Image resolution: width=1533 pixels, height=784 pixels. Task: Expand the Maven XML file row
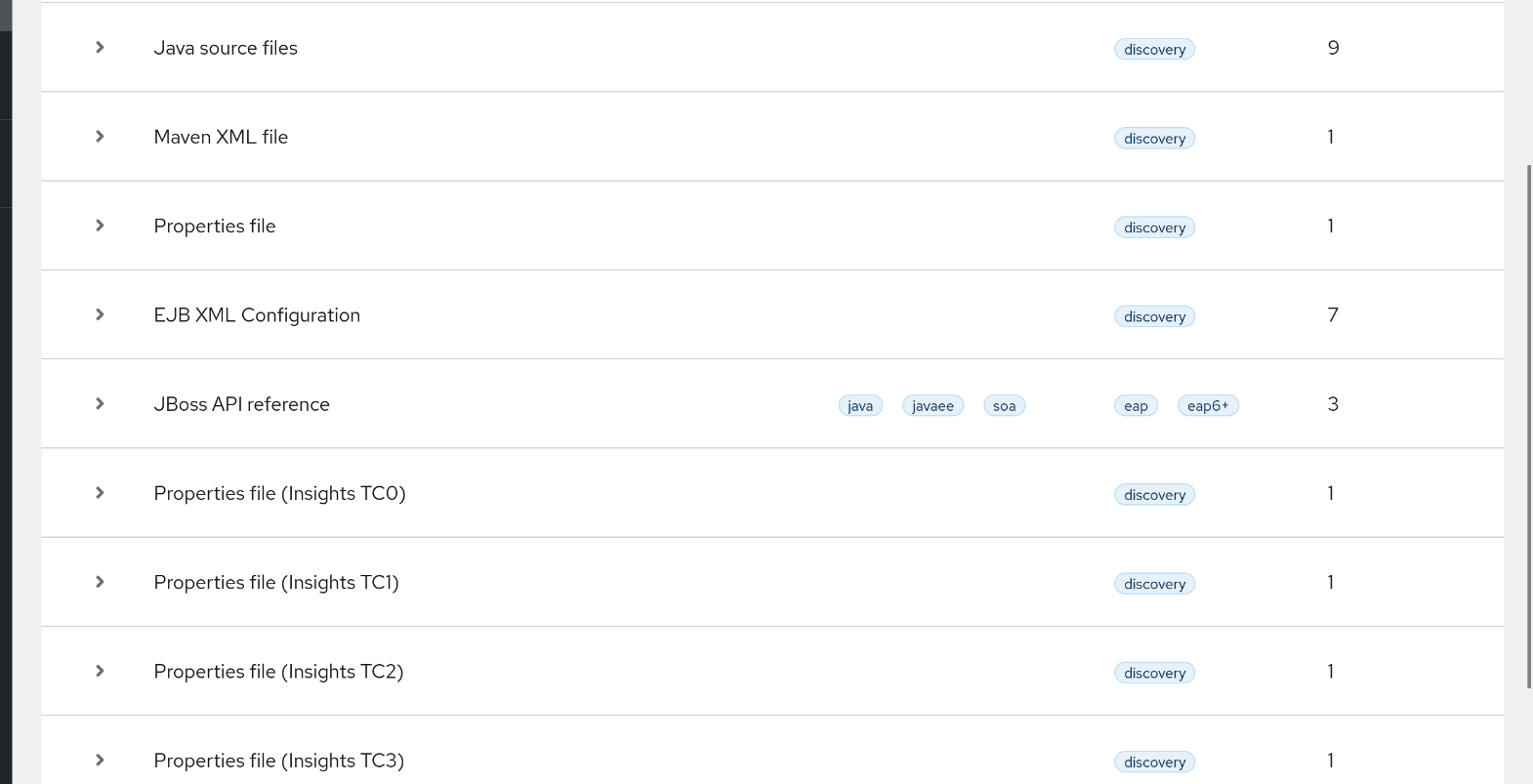pos(100,137)
